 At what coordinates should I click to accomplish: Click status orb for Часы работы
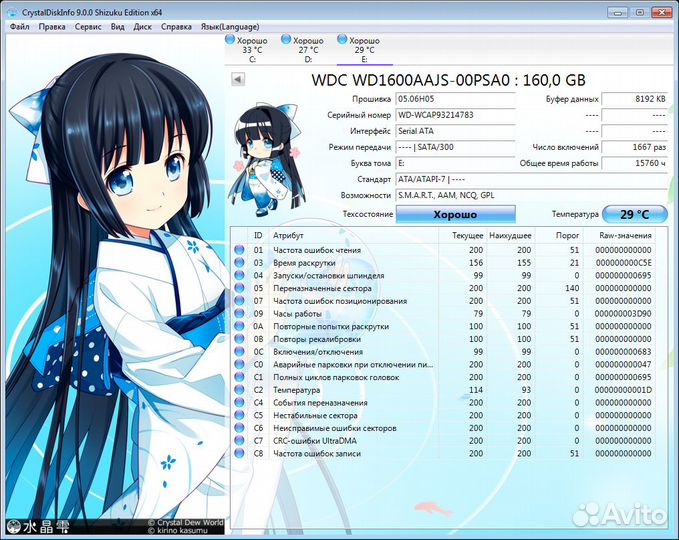(x=239, y=313)
